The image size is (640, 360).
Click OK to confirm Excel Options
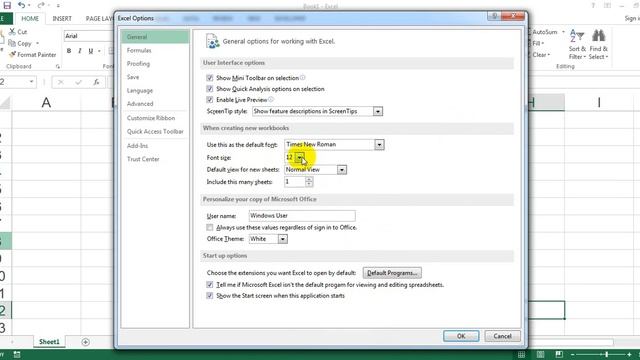click(x=461, y=336)
